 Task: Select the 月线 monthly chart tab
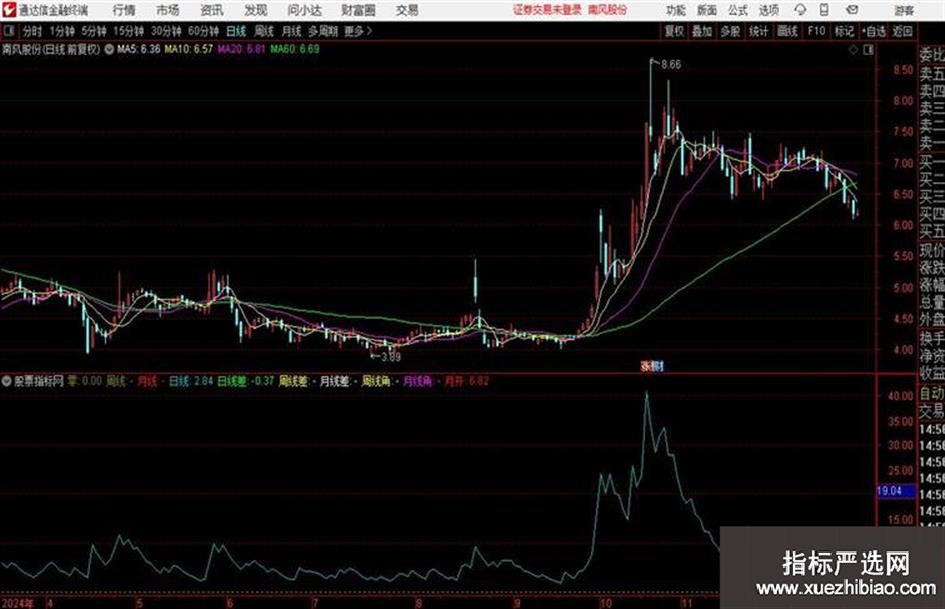[292, 31]
